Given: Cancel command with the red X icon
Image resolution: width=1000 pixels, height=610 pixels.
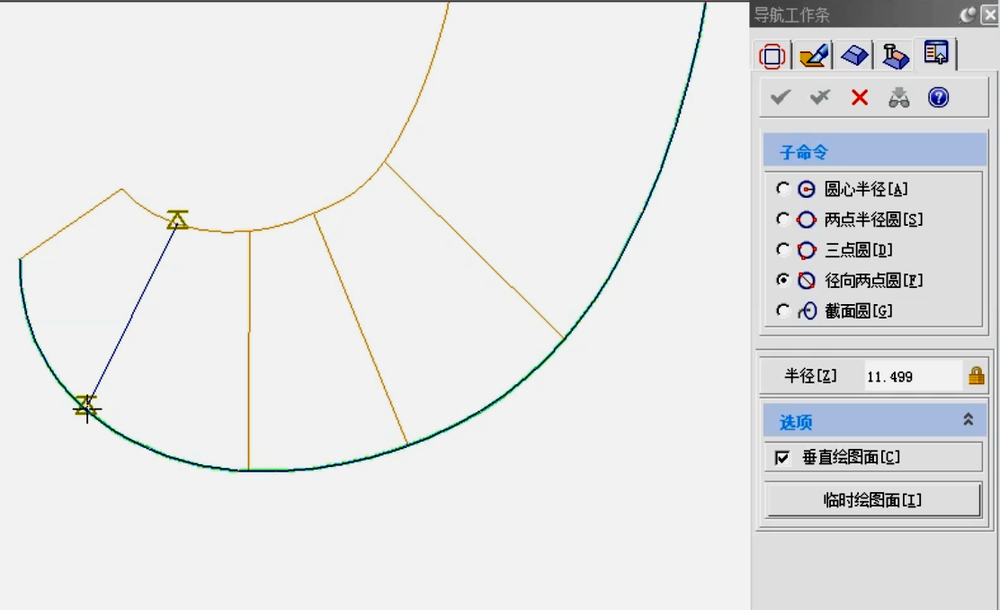Looking at the screenshot, I should pos(860,98).
